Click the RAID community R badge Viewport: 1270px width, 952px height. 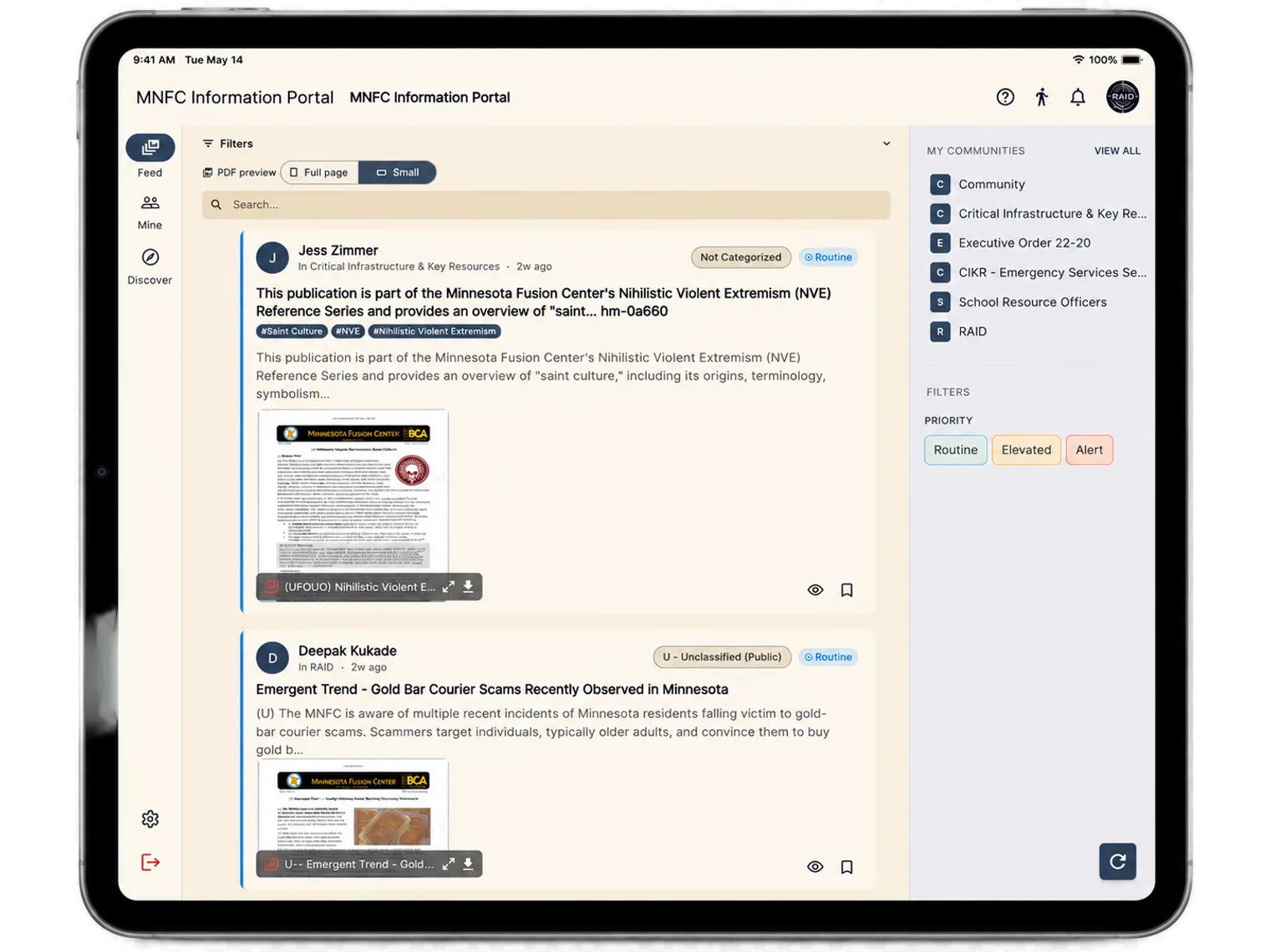coord(940,332)
